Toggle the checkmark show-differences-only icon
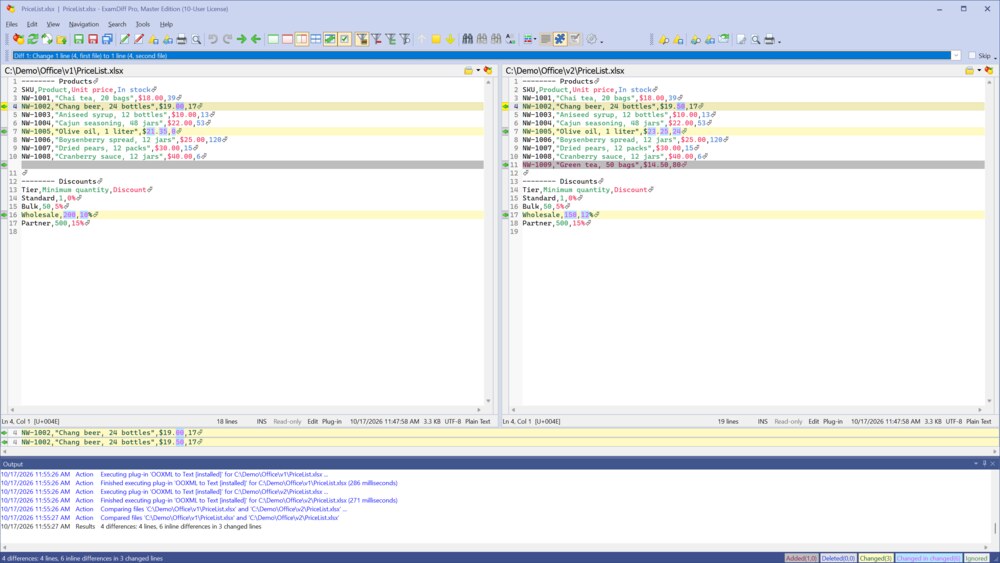The height and width of the screenshot is (563, 1000). click(344, 40)
